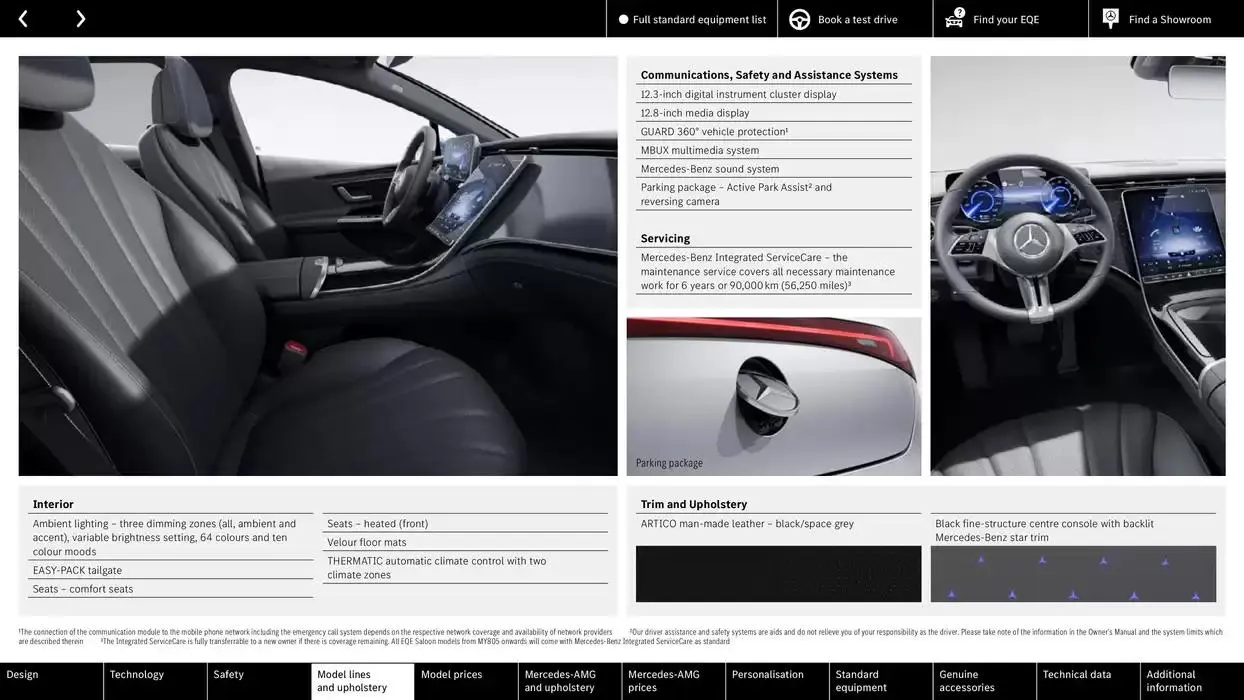Switch to the Design tab

coord(51,681)
